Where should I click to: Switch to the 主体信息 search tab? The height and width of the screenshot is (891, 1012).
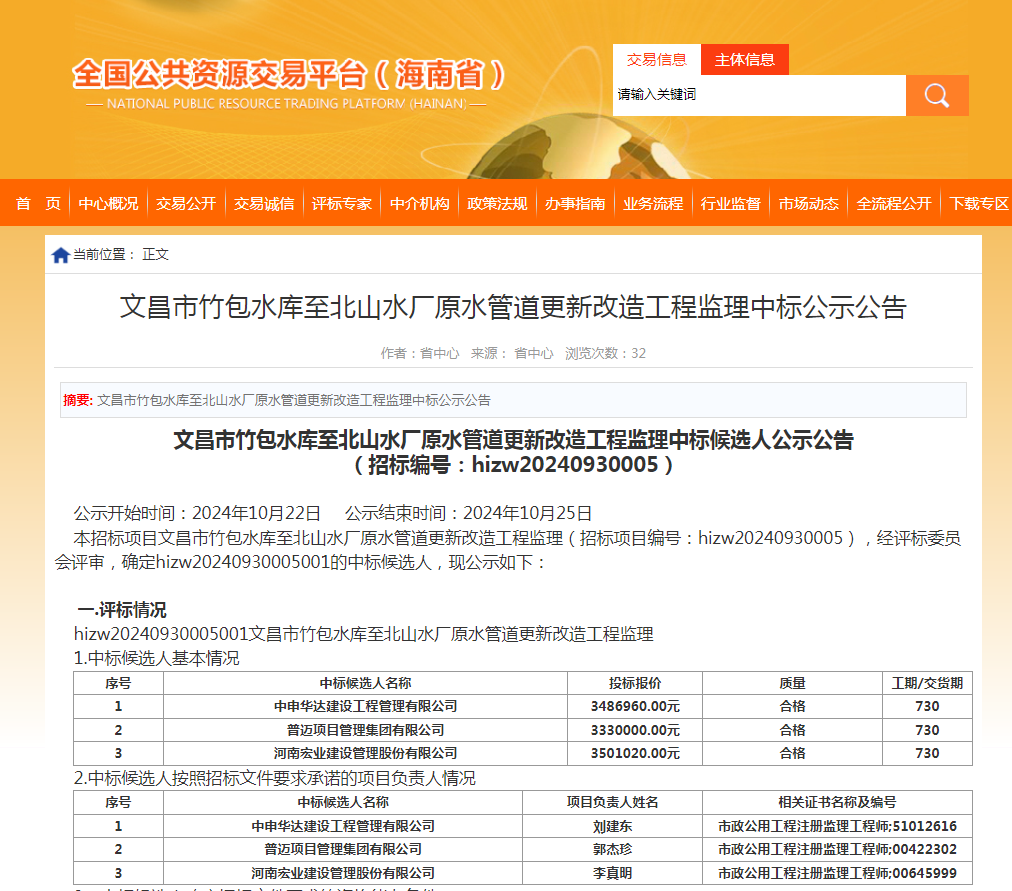(x=745, y=59)
